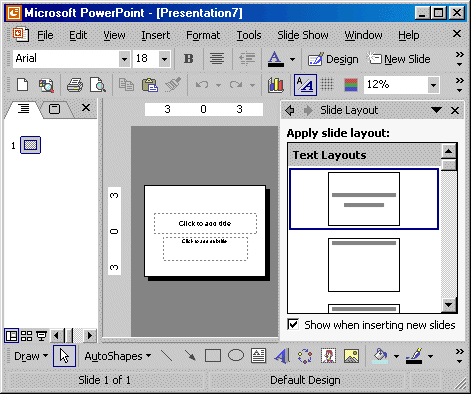The height and width of the screenshot is (394, 471).
Task: Select the Arrow drawing tool
Action: pyautogui.click(x=190, y=356)
